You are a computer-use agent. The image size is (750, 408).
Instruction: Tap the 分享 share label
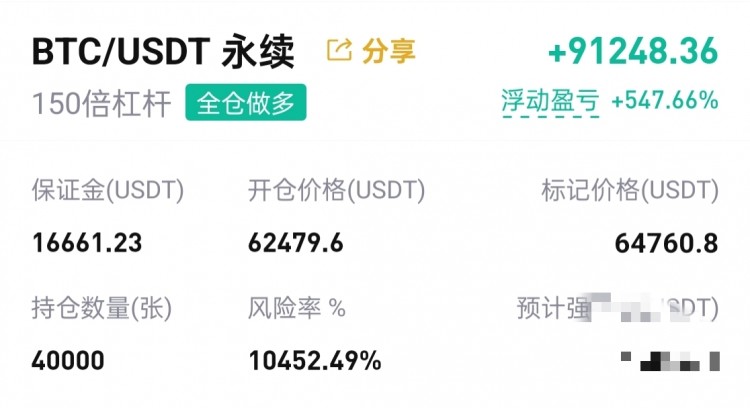[x=388, y=51]
